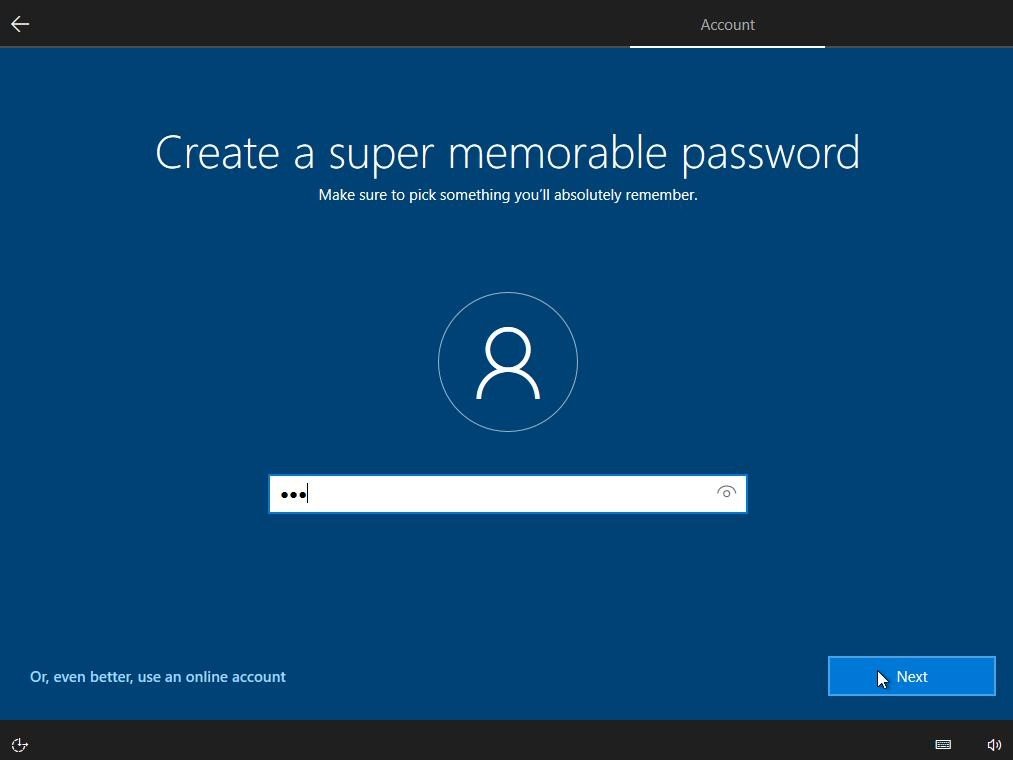The image size is (1013, 760).
Task: Return to previous setup page
Action: (x=20, y=24)
